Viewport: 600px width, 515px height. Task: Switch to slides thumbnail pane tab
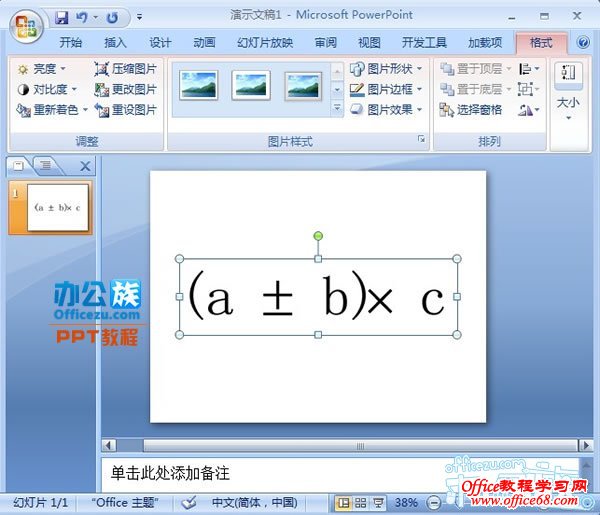(x=18, y=166)
